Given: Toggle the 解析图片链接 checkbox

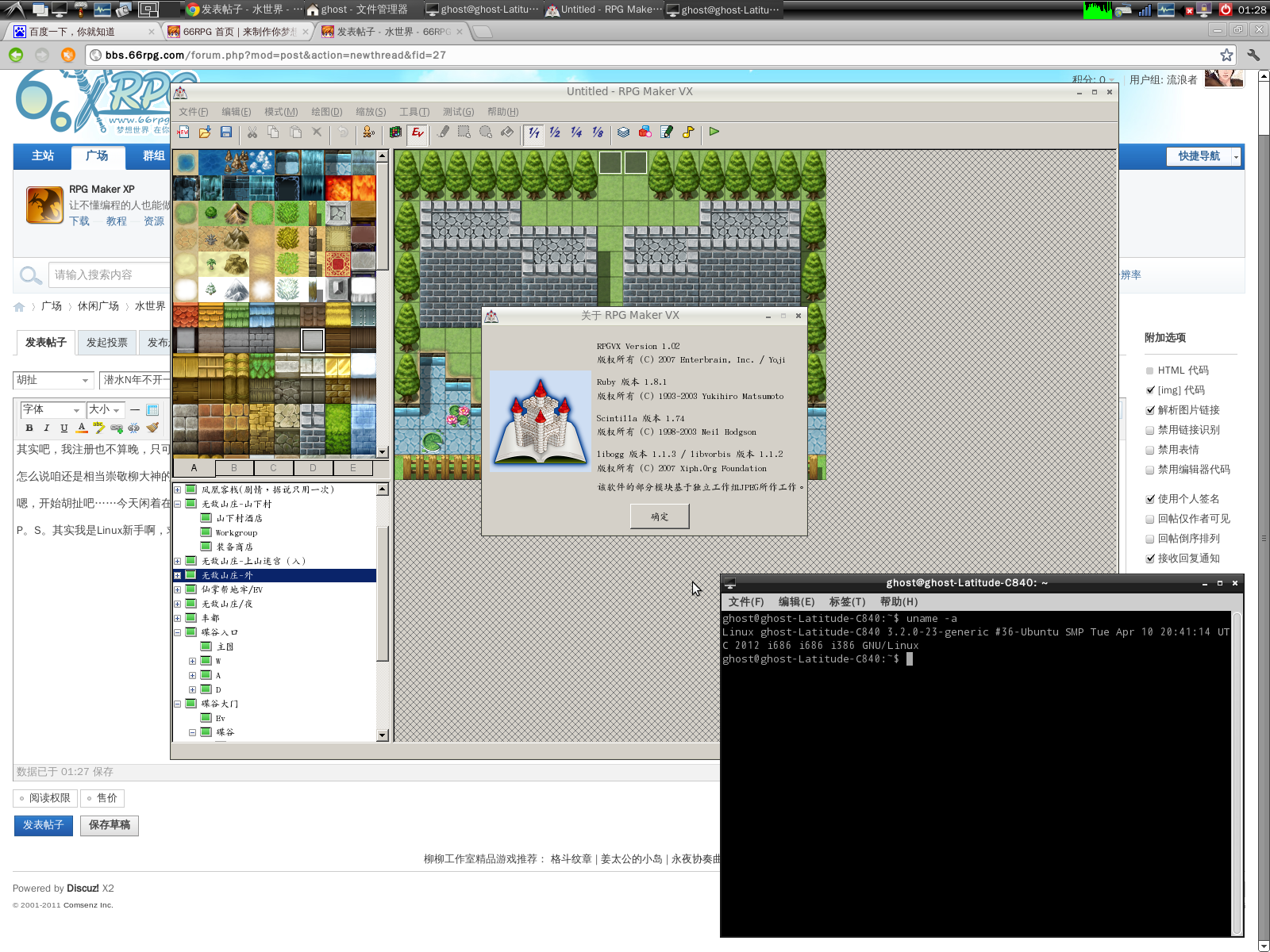Looking at the screenshot, I should pyautogui.click(x=1150, y=410).
